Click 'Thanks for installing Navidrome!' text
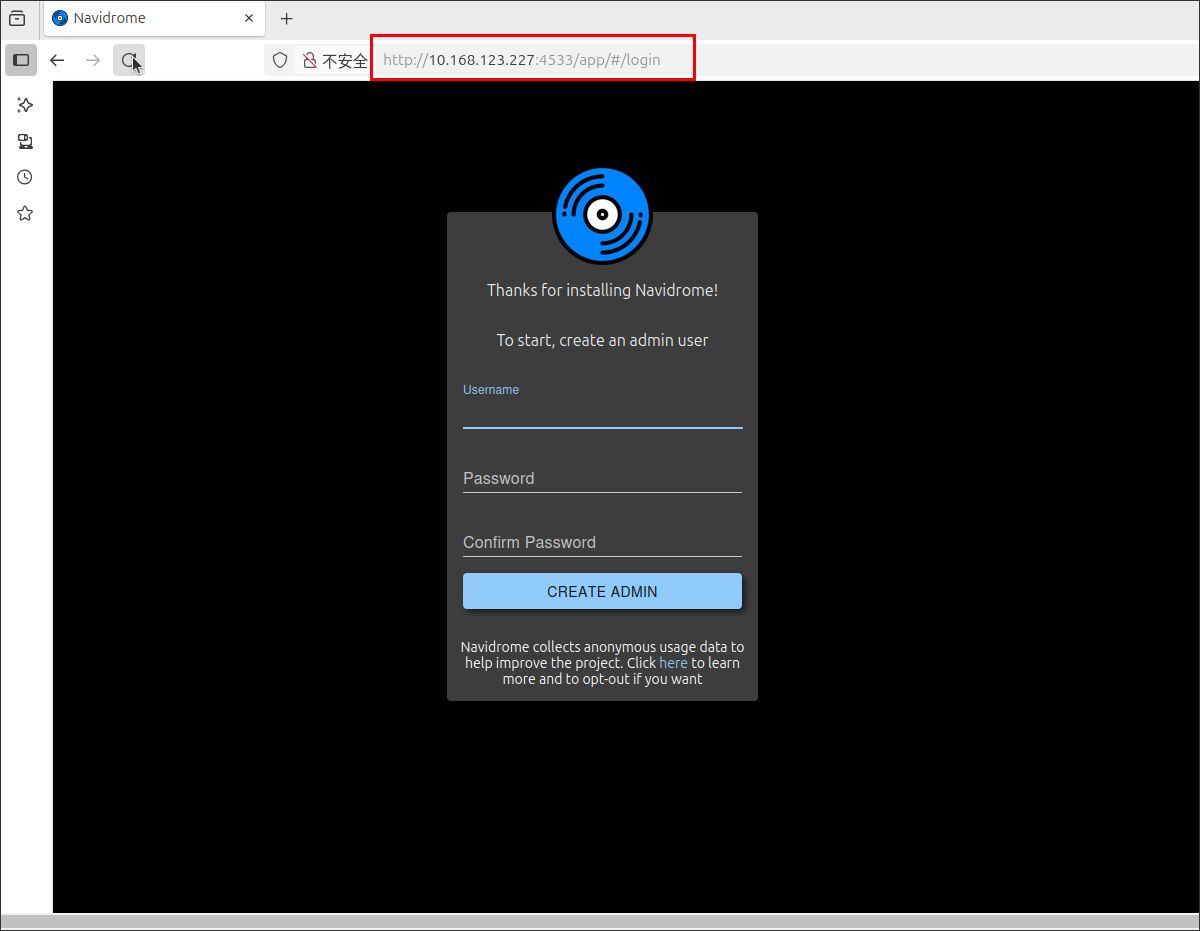The width and height of the screenshot is (1200, 931). 602,290
